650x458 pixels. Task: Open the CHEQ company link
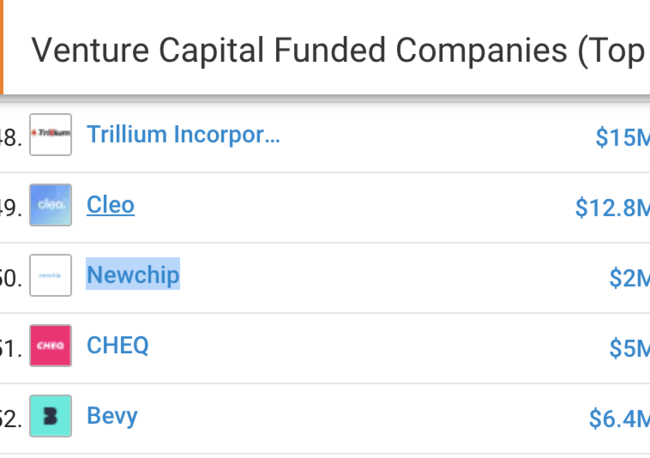click(x=117, y=345)
